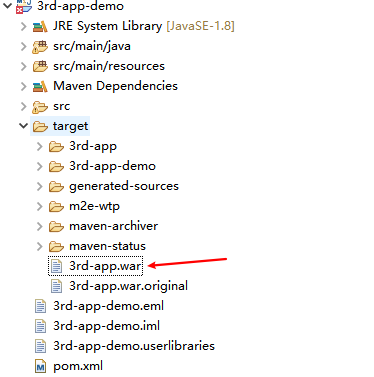374x377 pixels.
Task: Select the 3rd-app.war file name
Action: [105, 266]
